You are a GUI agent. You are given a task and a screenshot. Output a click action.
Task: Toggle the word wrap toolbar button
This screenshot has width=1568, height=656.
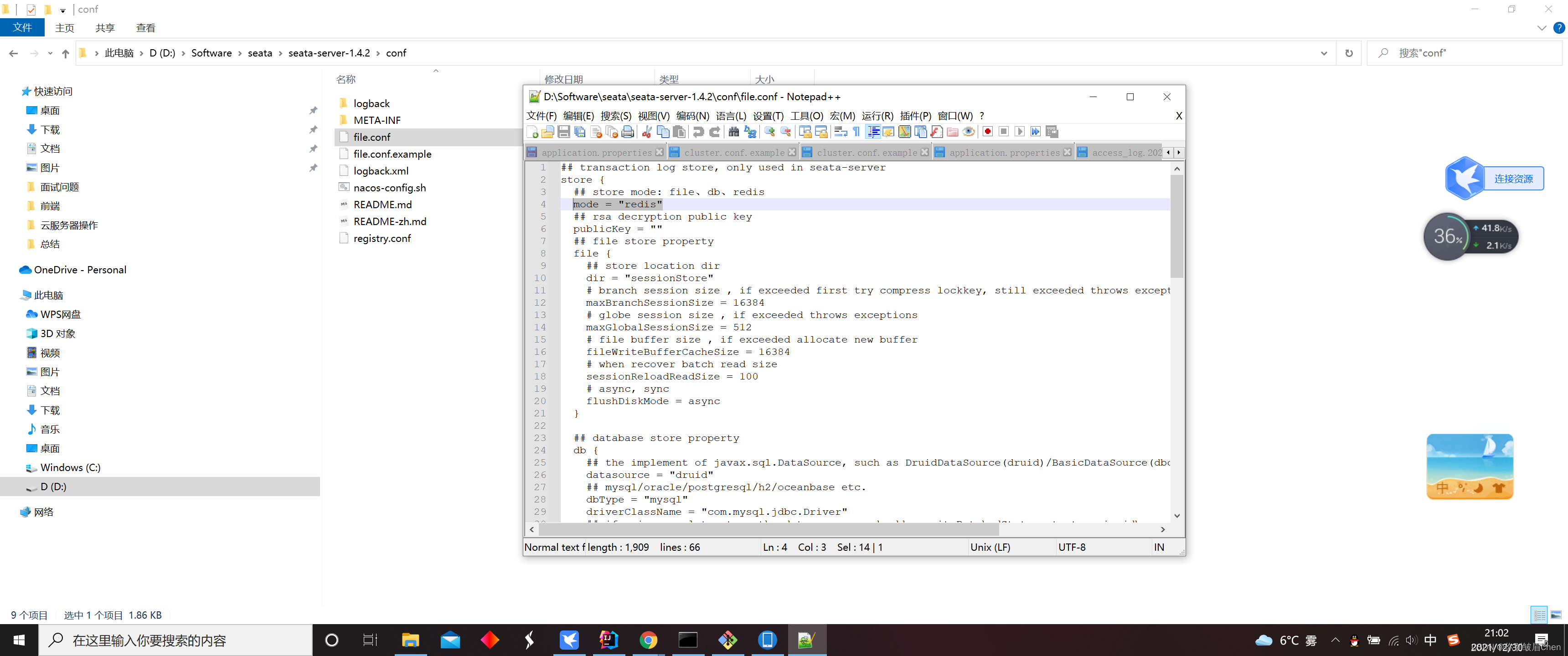[x=840, y=132]
